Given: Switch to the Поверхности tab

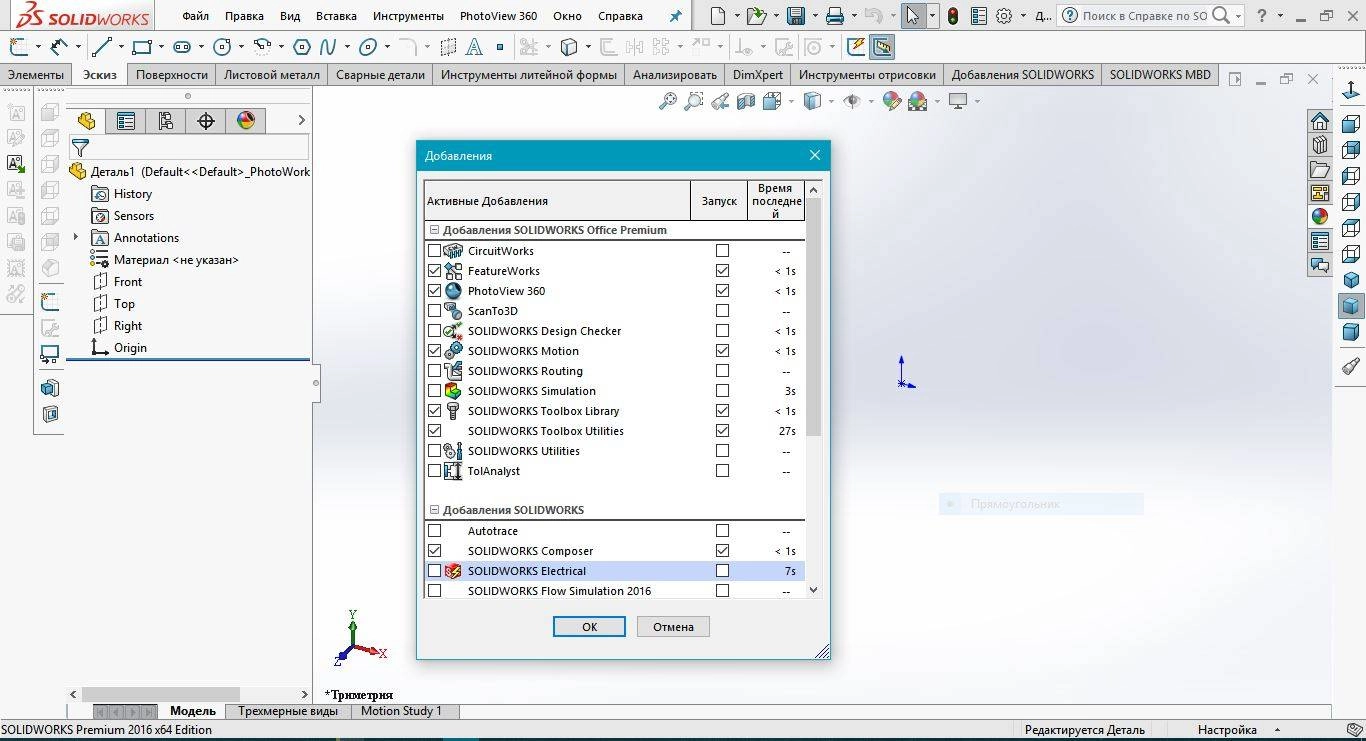Looking at the screenshot, I should pyautogui.click(x=172, y=75).
